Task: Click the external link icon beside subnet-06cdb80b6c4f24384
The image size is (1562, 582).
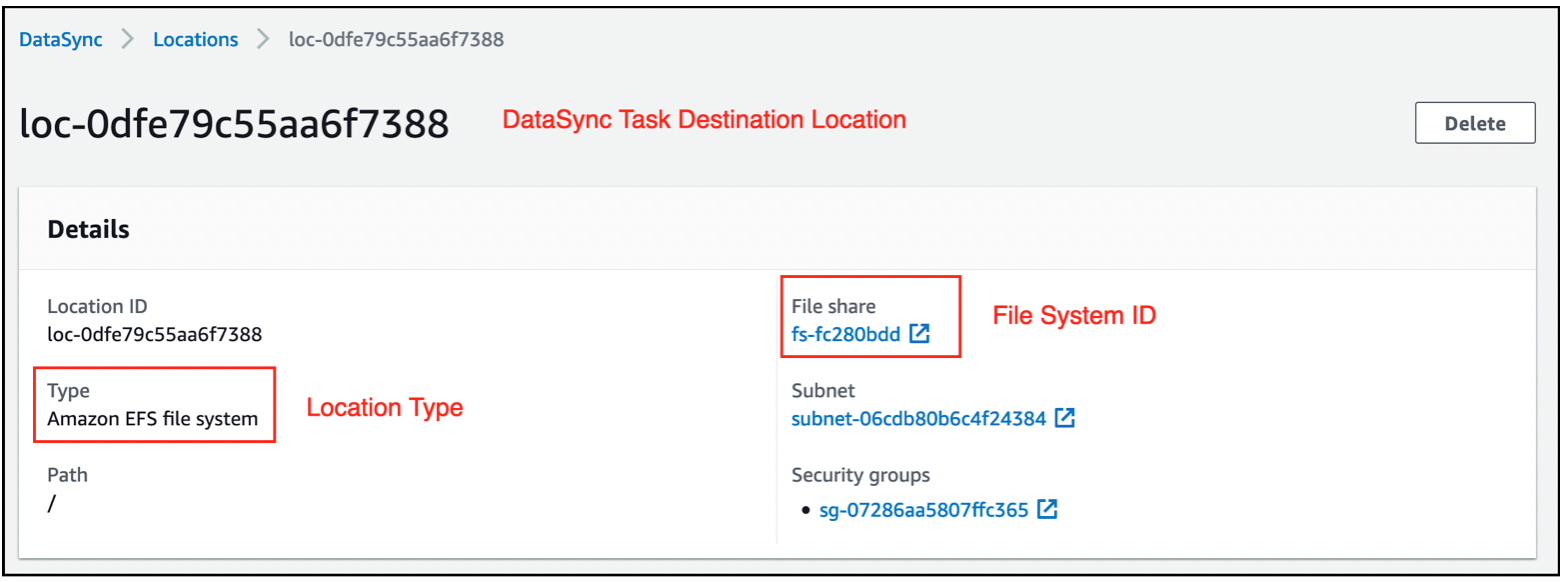Action: click(x=1066, y=418)
